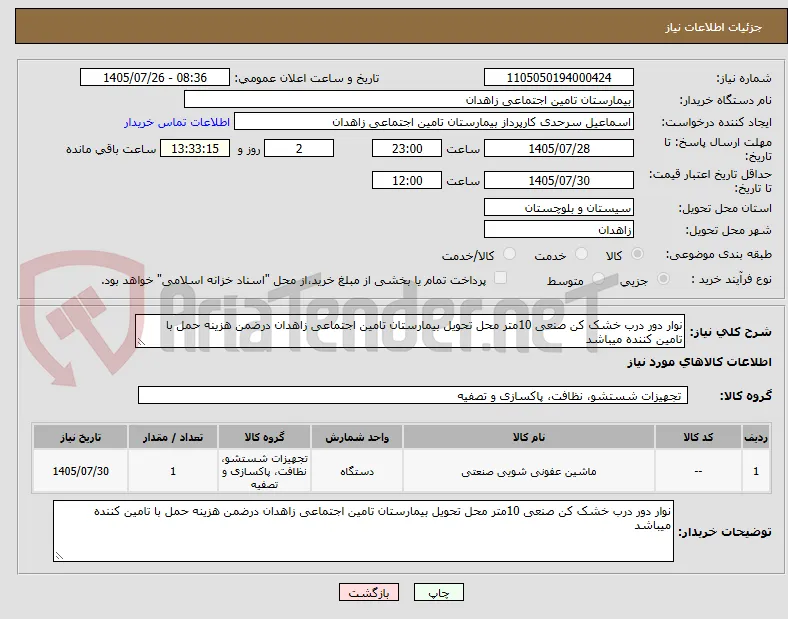The height and width of the screenshot is (619, 788).
Task: Click the response deadline date 1405/07/28
Action: [558, 148]
